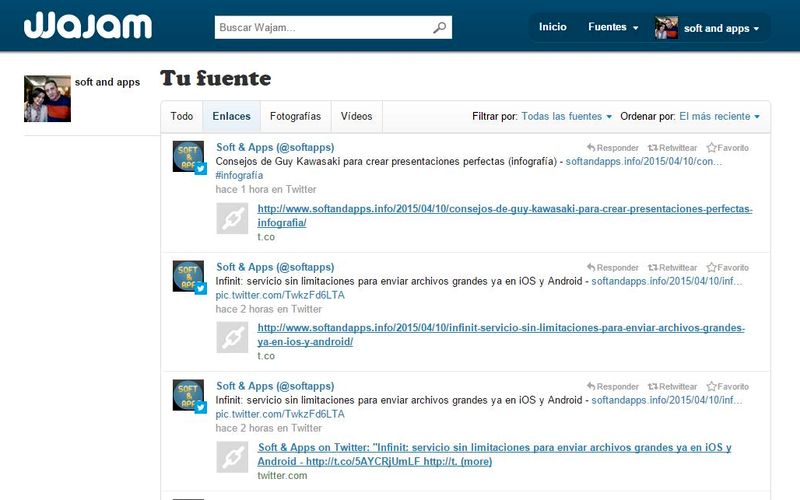Click the search magnifier icon
Viewport: 800px width, 500px height.
[x=439, y=28]
